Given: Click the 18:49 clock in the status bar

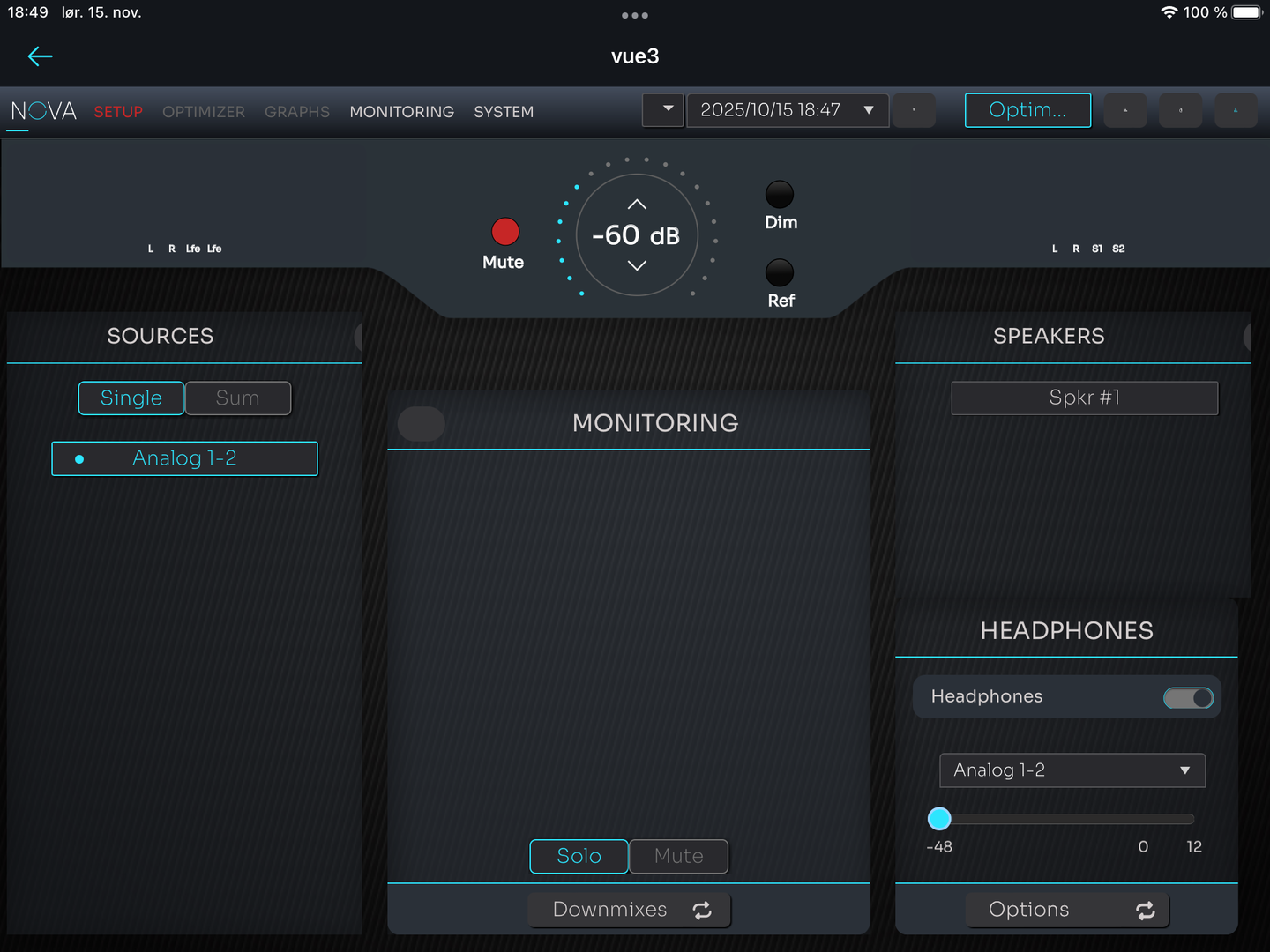Looking at the screenshot, I should click(x=28, y=12).
